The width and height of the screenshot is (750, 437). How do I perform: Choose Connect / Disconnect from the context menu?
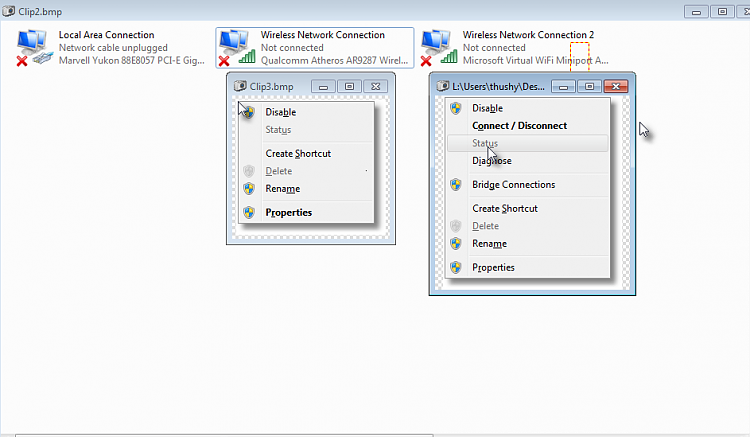519,126
